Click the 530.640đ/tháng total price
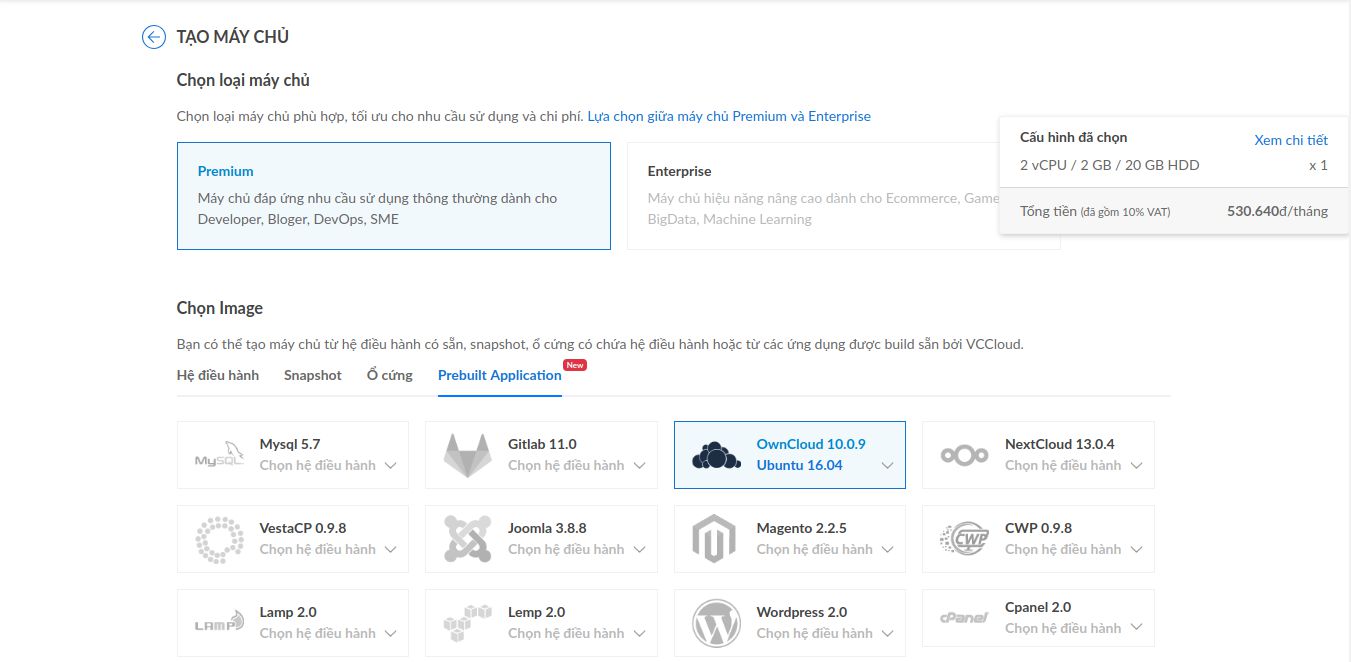 click(1278, 211)
